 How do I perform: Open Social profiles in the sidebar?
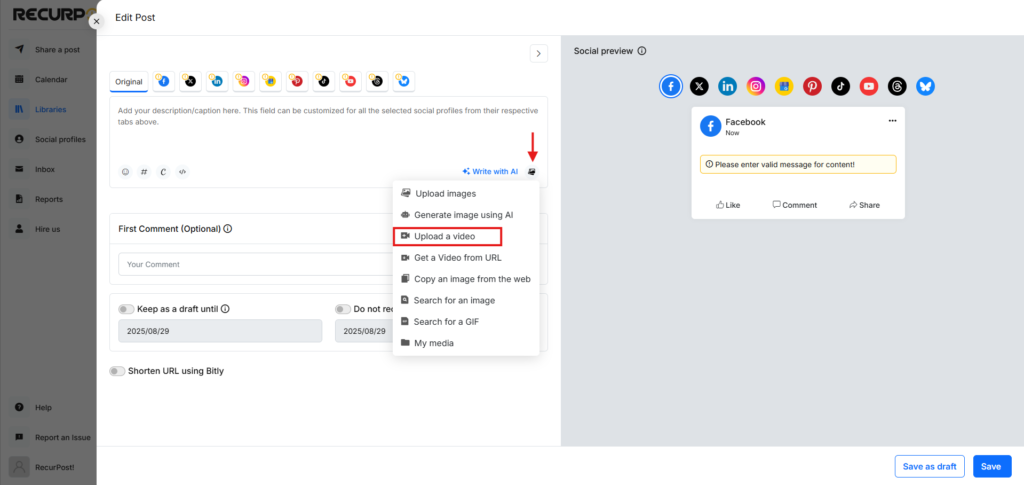pos(48,139)
